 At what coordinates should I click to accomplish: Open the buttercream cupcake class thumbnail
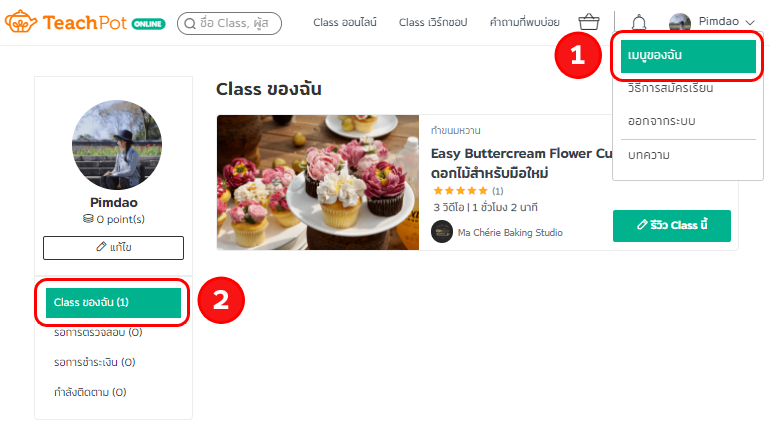coord(318,182)
